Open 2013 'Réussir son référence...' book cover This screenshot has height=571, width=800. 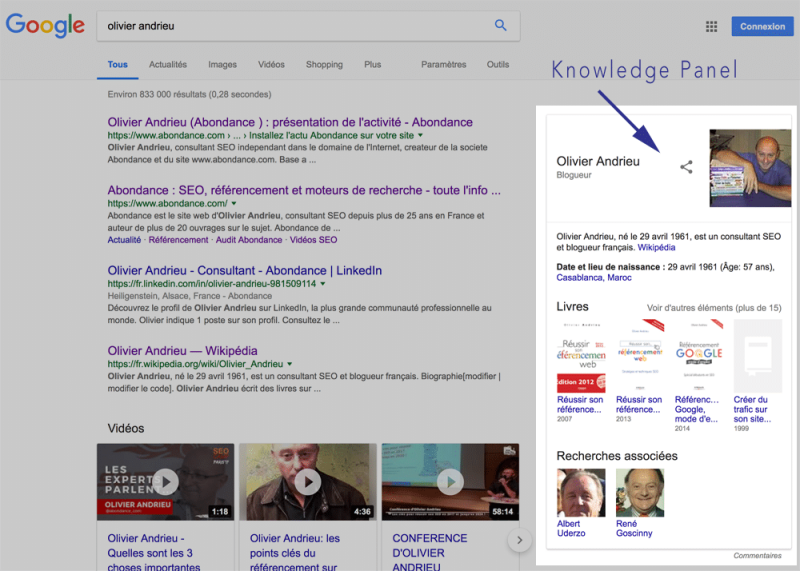coord(640,356)
